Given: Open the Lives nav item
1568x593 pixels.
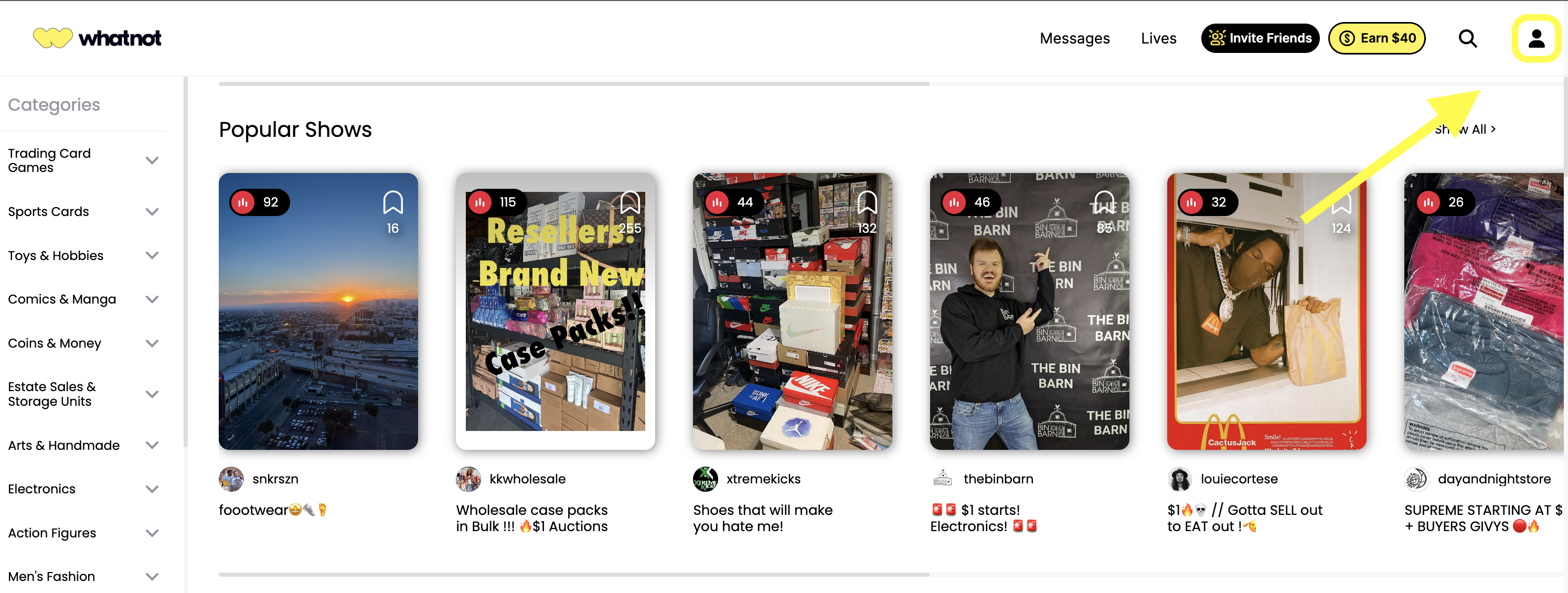Looking at the screenshot, I should coord(1158,38).
